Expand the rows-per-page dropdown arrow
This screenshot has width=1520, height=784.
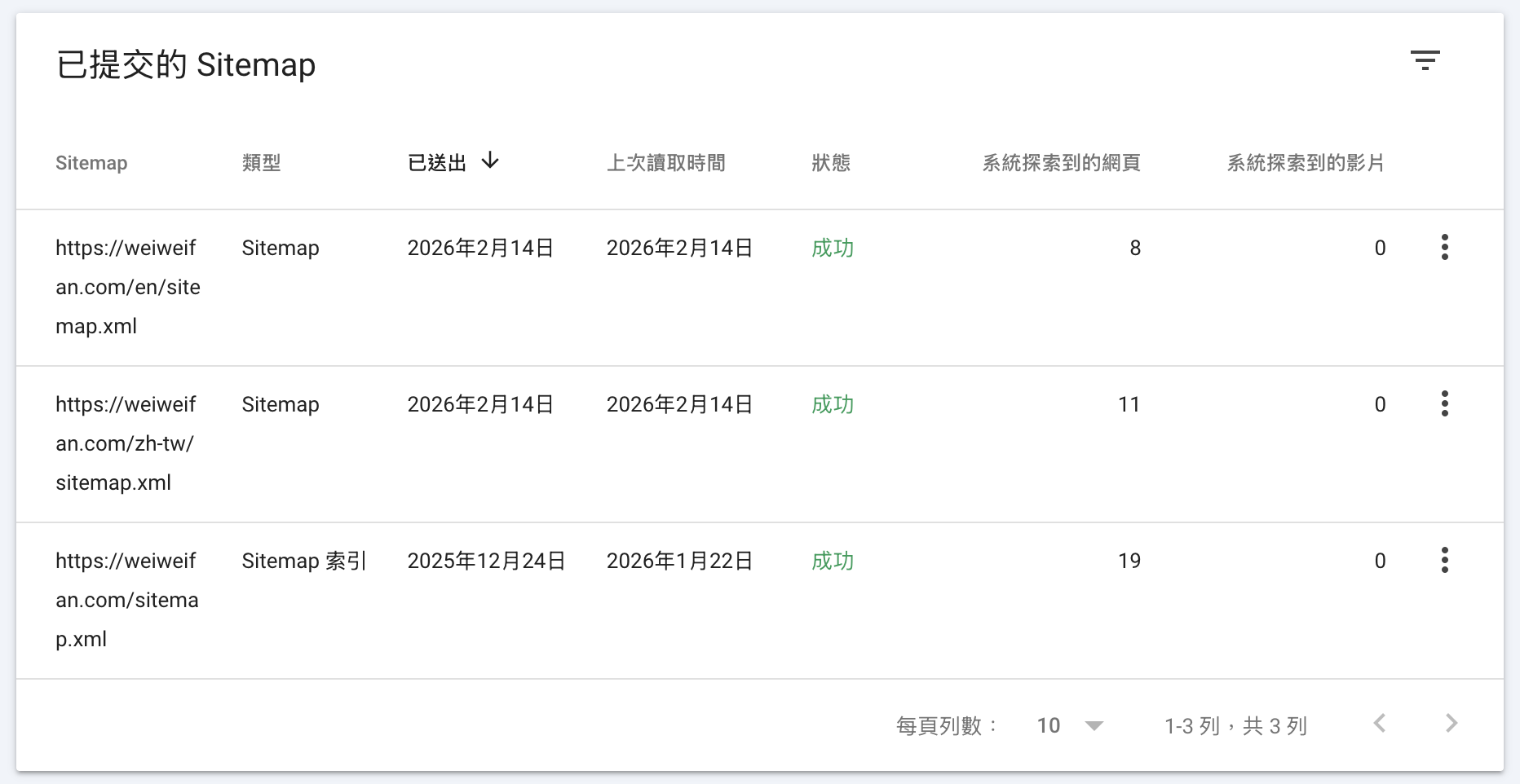(x=1094, y=725)
